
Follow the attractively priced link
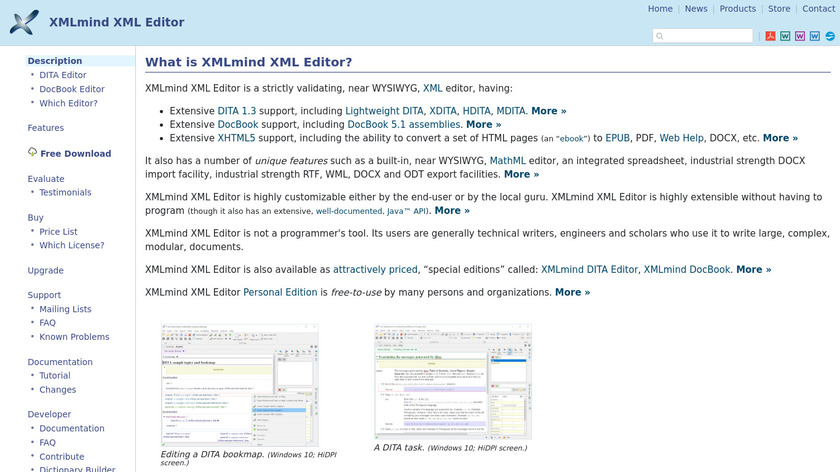375,269
